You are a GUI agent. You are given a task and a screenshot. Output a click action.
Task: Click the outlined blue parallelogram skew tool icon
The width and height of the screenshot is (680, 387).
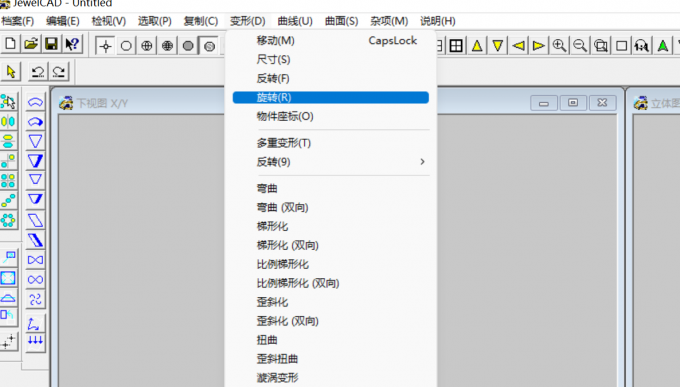coord(35,220)
